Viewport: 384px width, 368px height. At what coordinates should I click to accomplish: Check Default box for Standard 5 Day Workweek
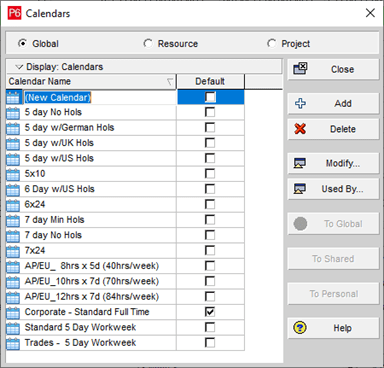[x=210, y=327]
